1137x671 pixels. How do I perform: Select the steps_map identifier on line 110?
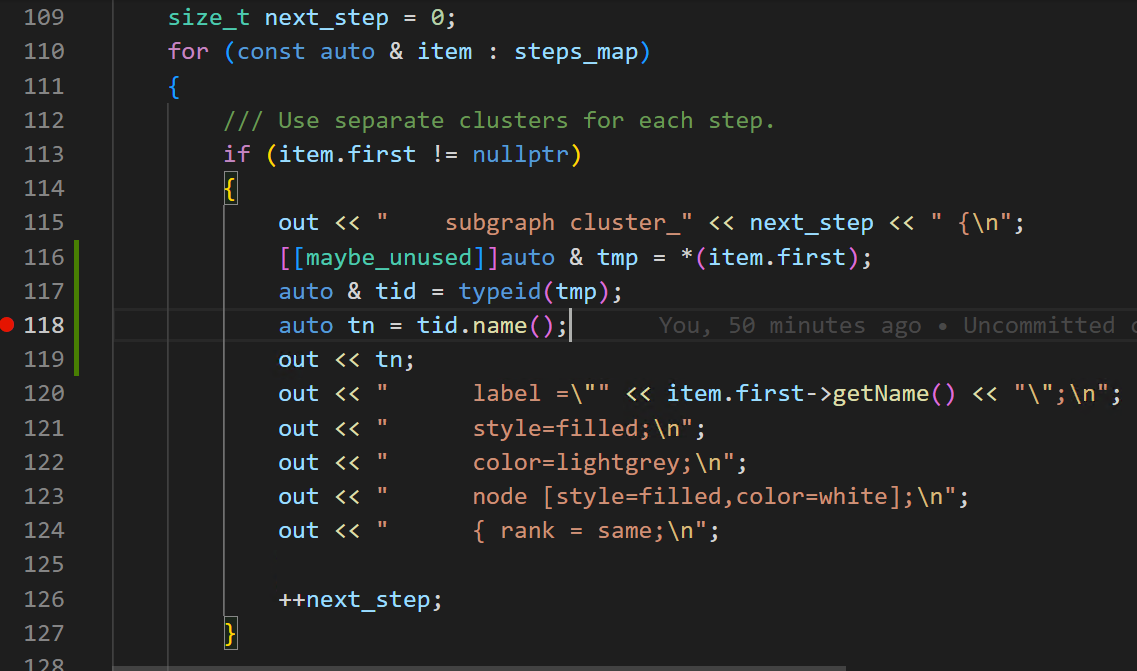point(577,51)
